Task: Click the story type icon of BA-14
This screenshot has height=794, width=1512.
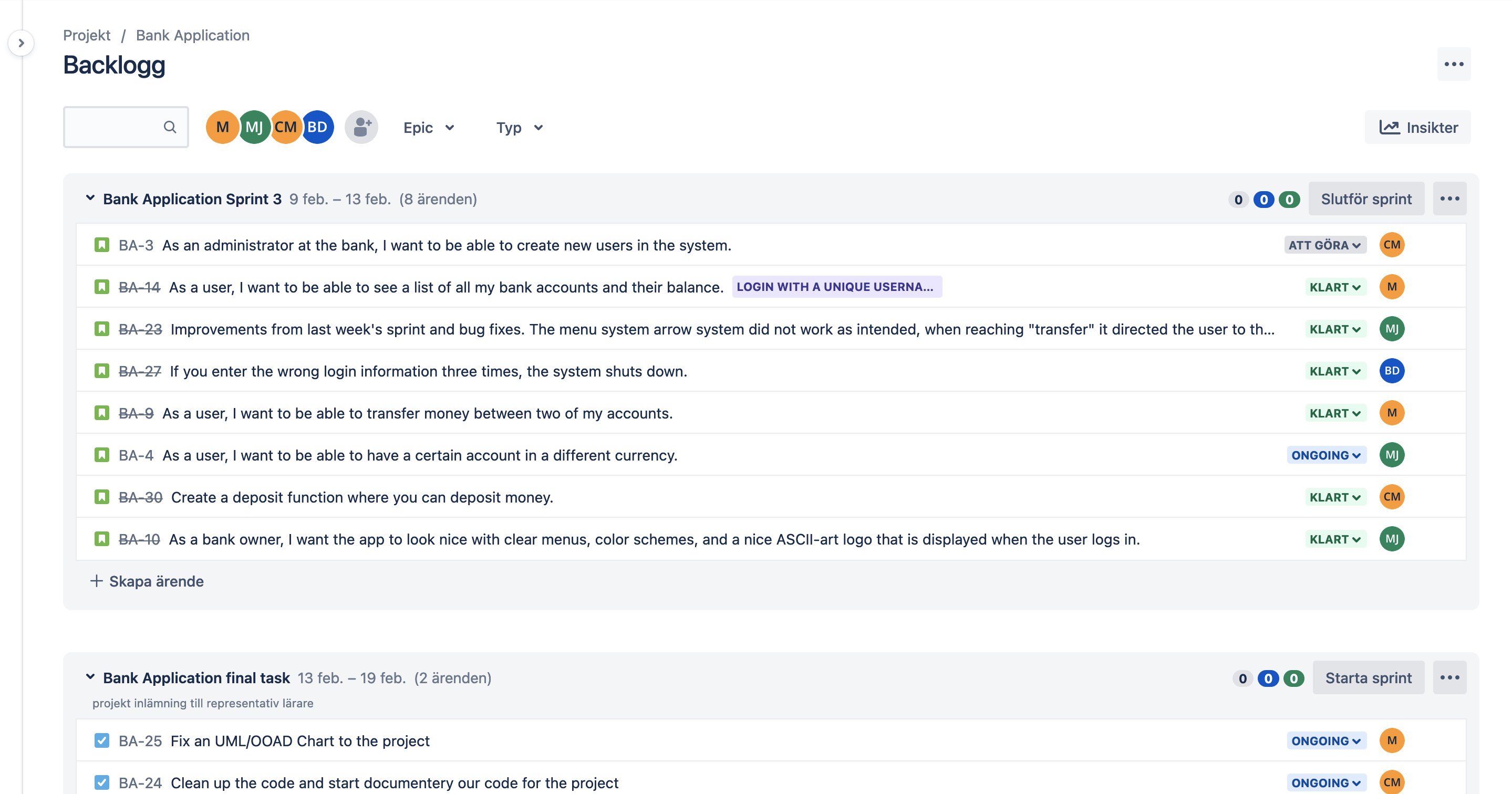Action: point(101,287)
